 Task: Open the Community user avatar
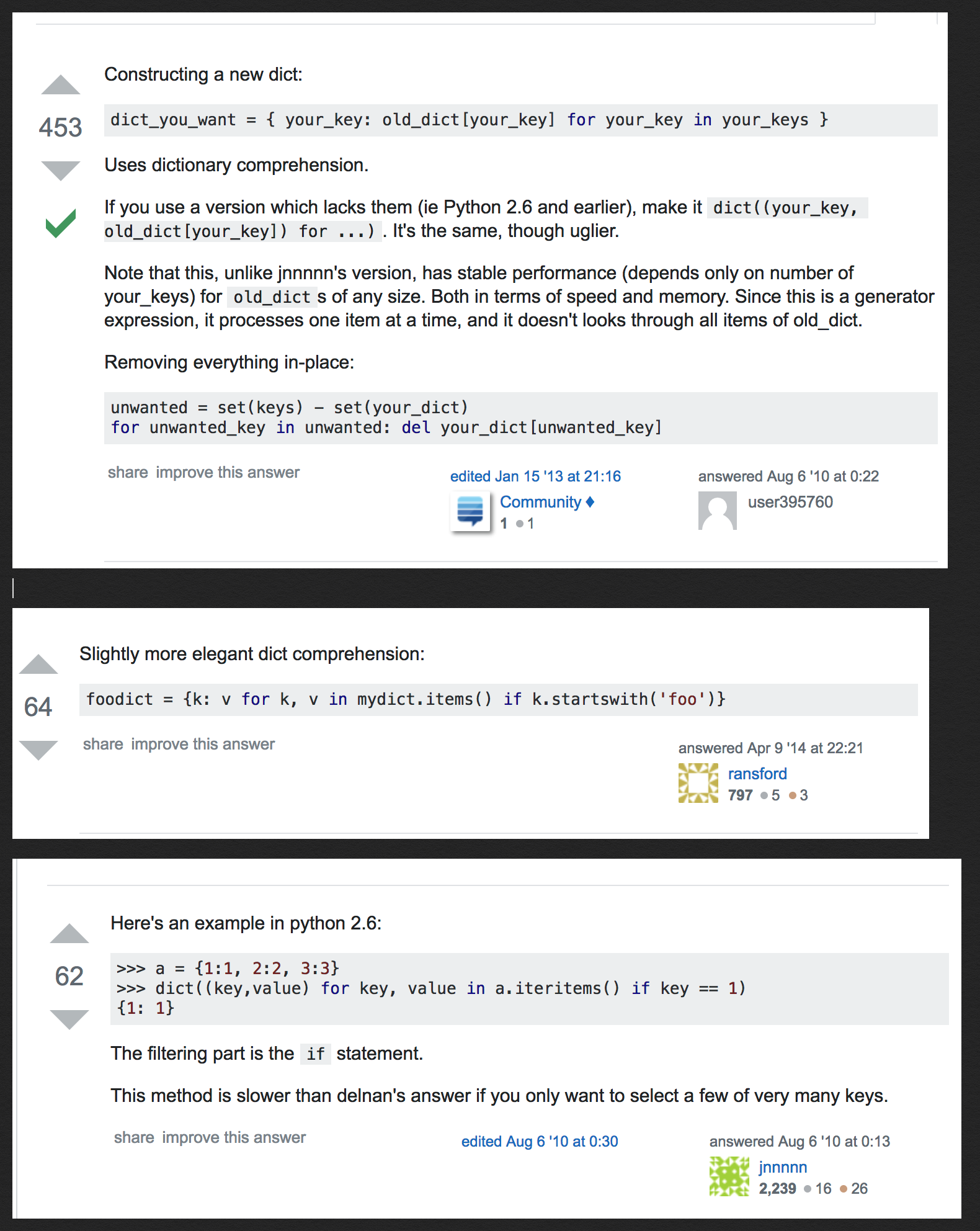[470, 511]
